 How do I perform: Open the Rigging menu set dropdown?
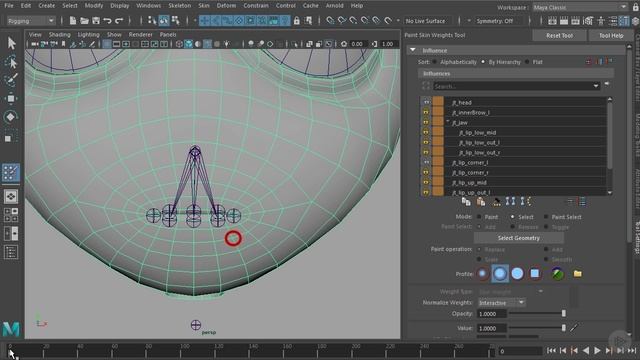pos(31,21)
